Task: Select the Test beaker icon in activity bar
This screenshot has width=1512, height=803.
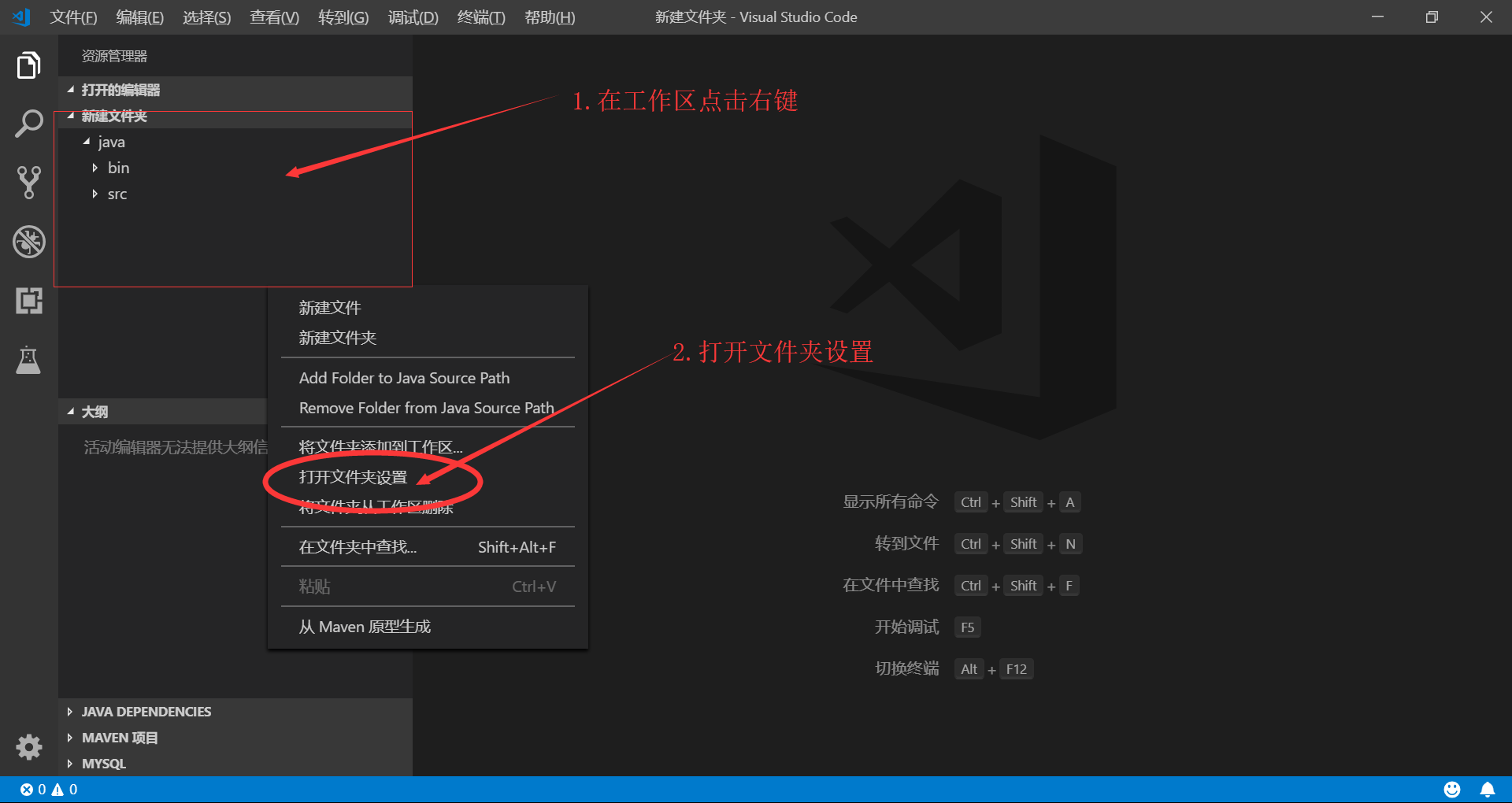Action: (x=28, y=360)
